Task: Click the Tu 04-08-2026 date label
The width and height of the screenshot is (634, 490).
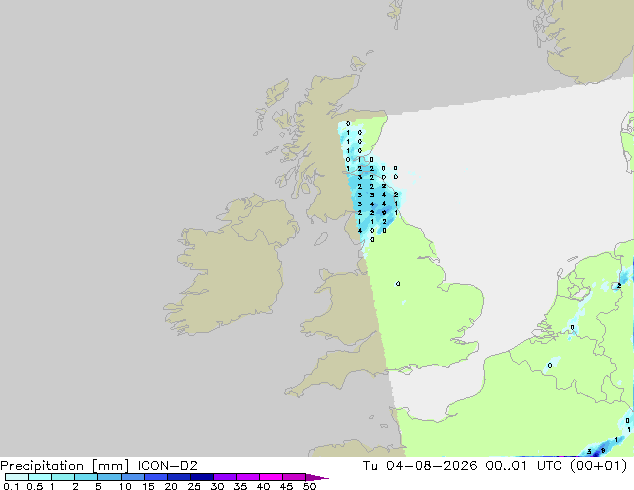Action: pos(420,466)
